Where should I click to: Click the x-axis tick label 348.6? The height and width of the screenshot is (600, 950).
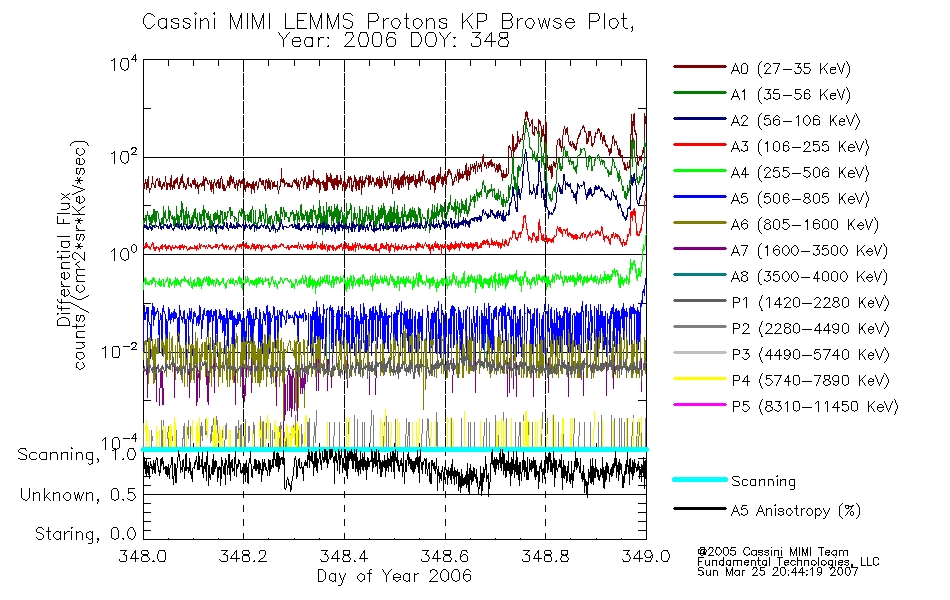click(445, 556)
